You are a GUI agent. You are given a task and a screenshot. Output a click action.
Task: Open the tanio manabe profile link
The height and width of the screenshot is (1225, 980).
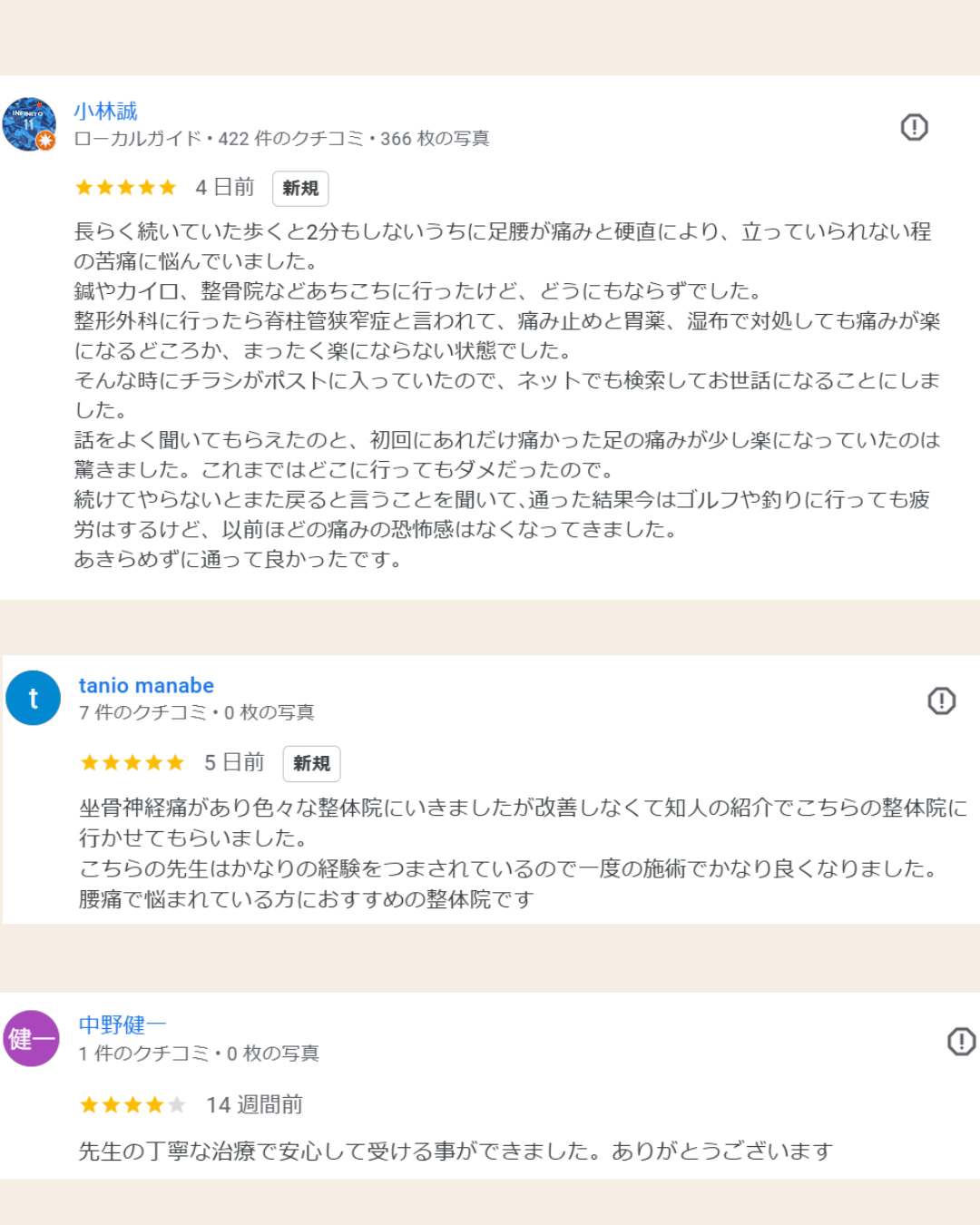[x=146, y=686]
